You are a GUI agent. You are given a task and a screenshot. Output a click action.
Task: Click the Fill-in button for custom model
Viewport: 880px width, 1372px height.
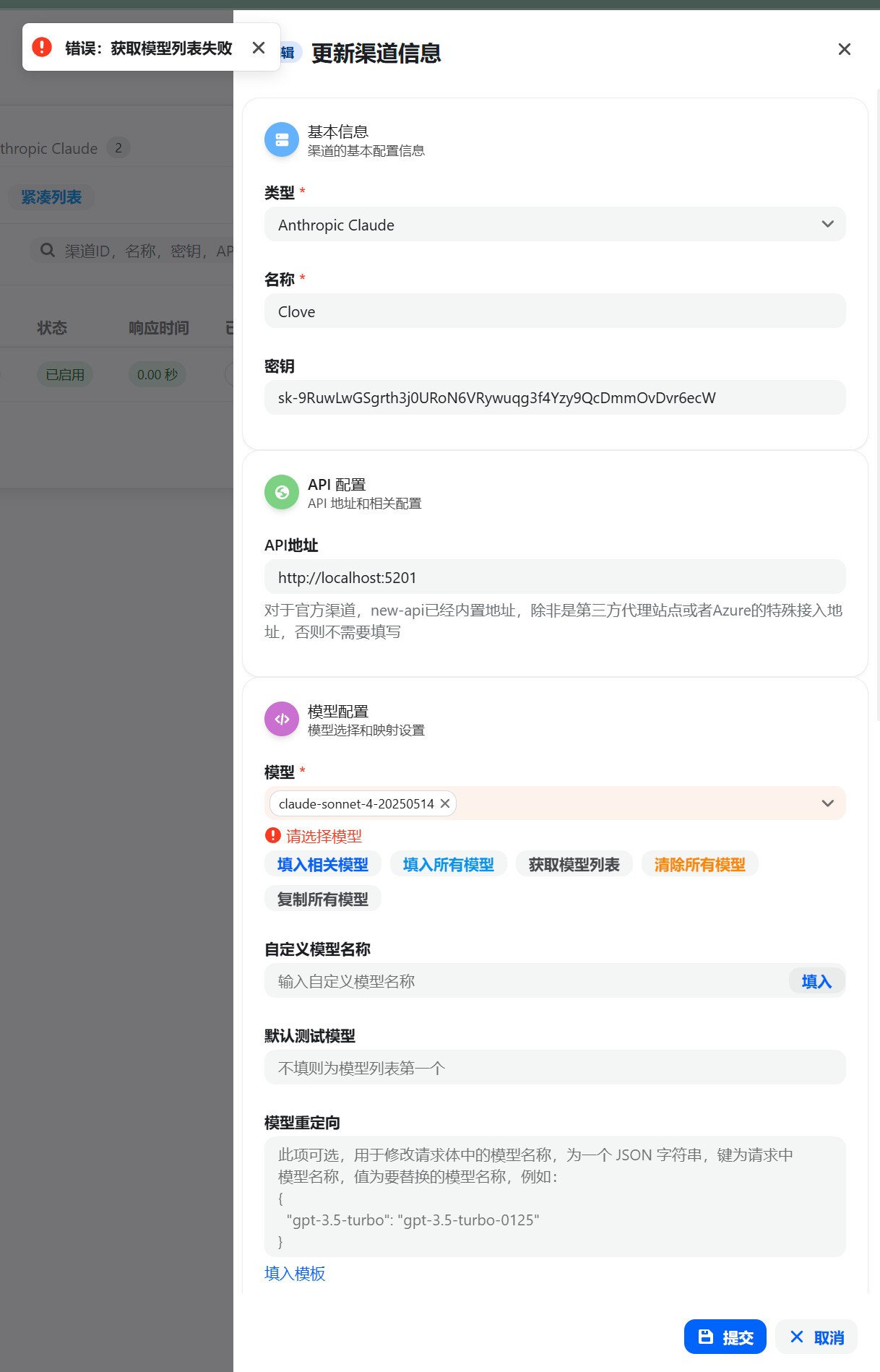pyautogui.click(x=816, y=981)
